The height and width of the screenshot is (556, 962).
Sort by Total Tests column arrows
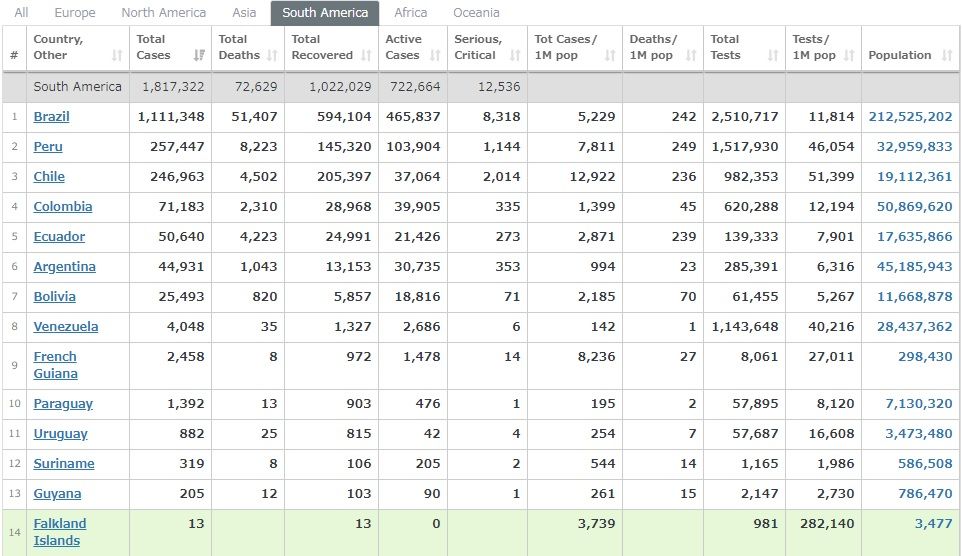coord(772,55)
